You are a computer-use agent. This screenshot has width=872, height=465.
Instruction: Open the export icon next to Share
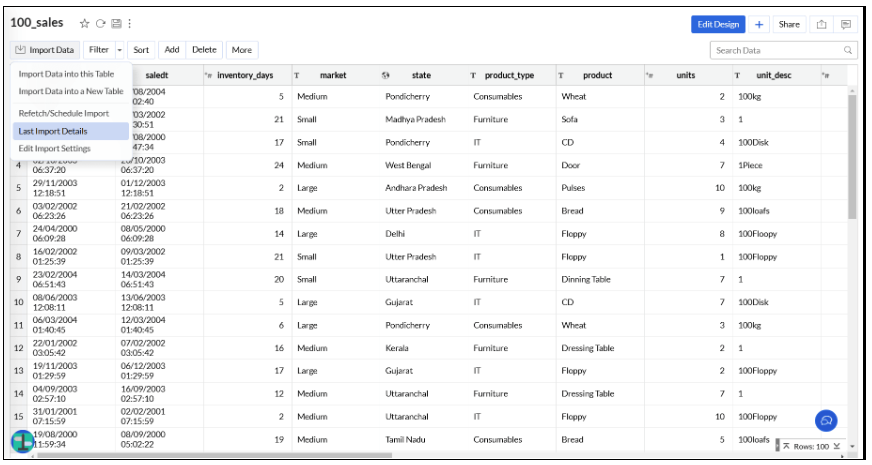(x=821, y=24)
